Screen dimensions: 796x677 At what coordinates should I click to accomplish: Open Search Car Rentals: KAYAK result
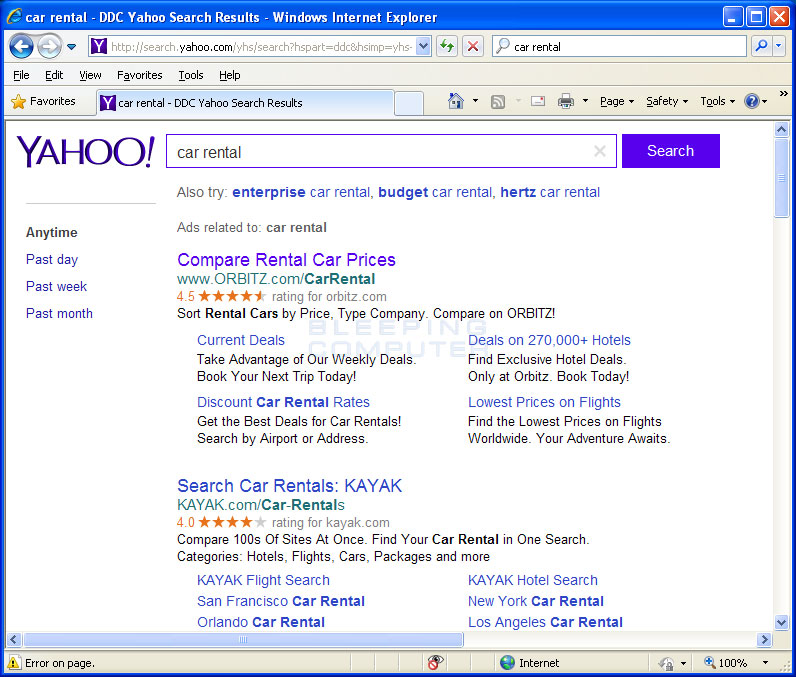[x=289, y=486]
